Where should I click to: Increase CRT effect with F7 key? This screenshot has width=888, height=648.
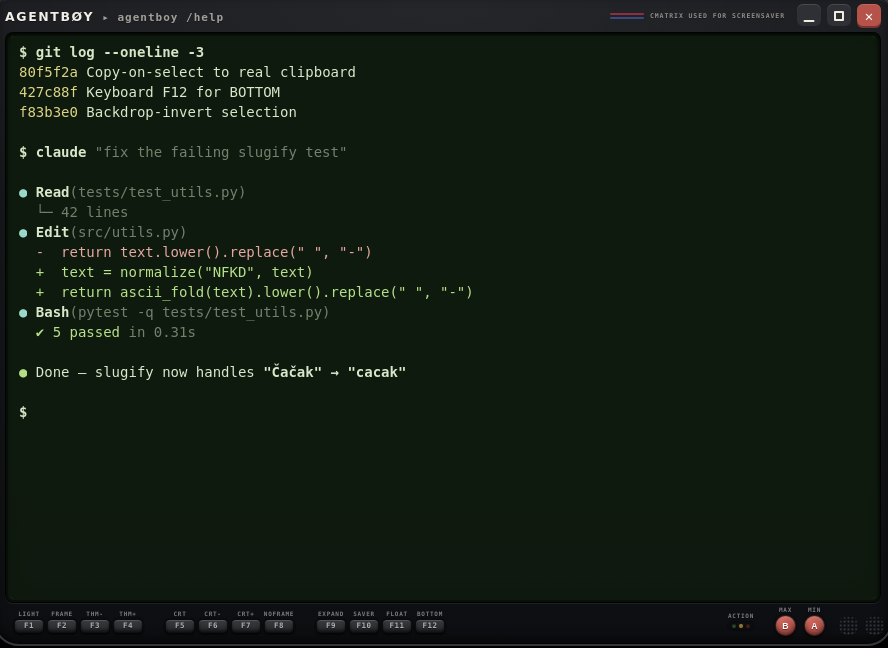point(246,625)
